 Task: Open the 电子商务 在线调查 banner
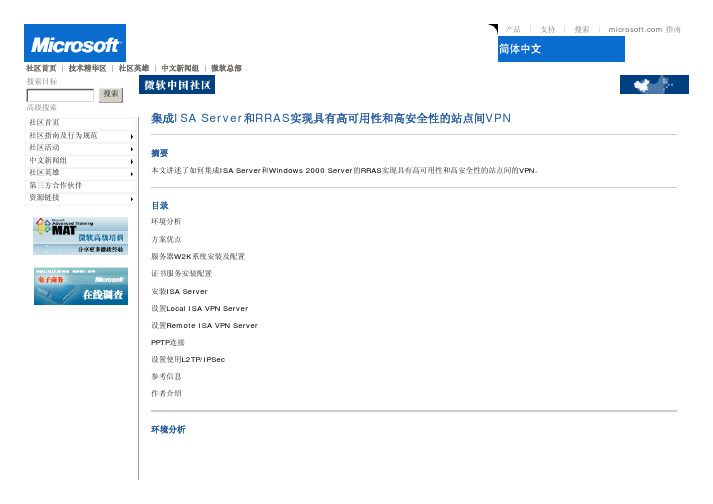pos(81,286)
